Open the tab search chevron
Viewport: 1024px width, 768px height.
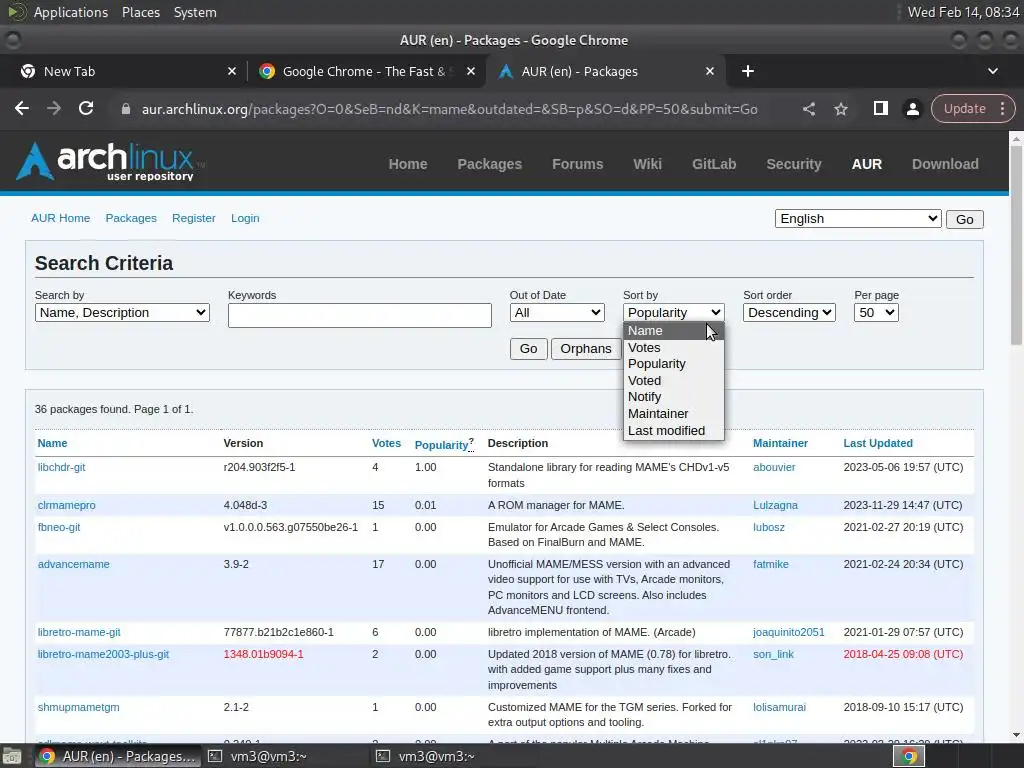tap(993, 71)
